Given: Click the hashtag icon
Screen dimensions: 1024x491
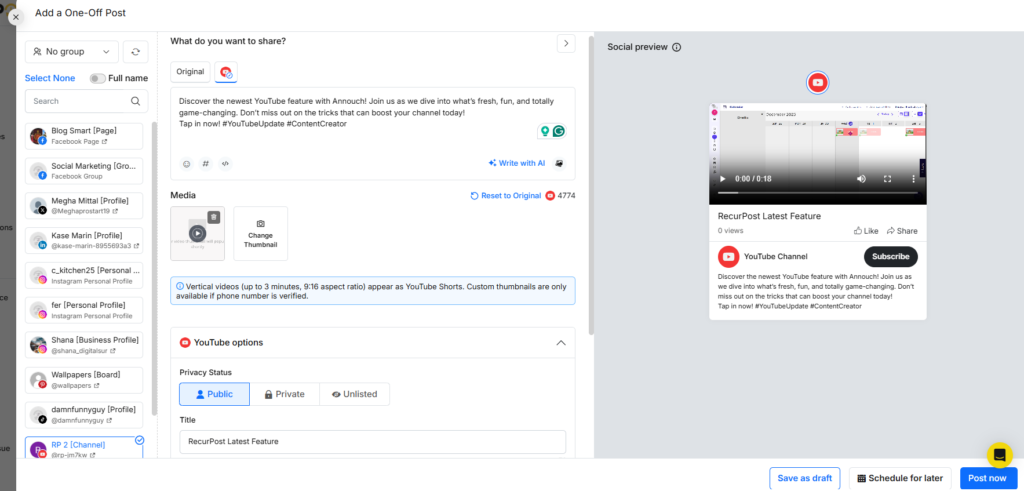Looking at the screenshot, I should pyautogui.click(x=206, y=164).
